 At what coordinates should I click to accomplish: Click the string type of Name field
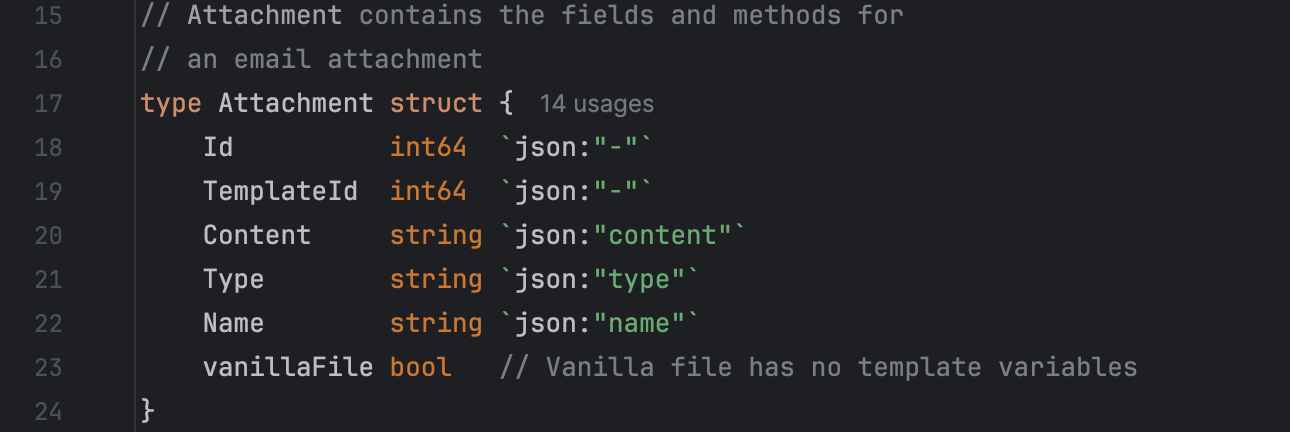click(x=436, y=324)
